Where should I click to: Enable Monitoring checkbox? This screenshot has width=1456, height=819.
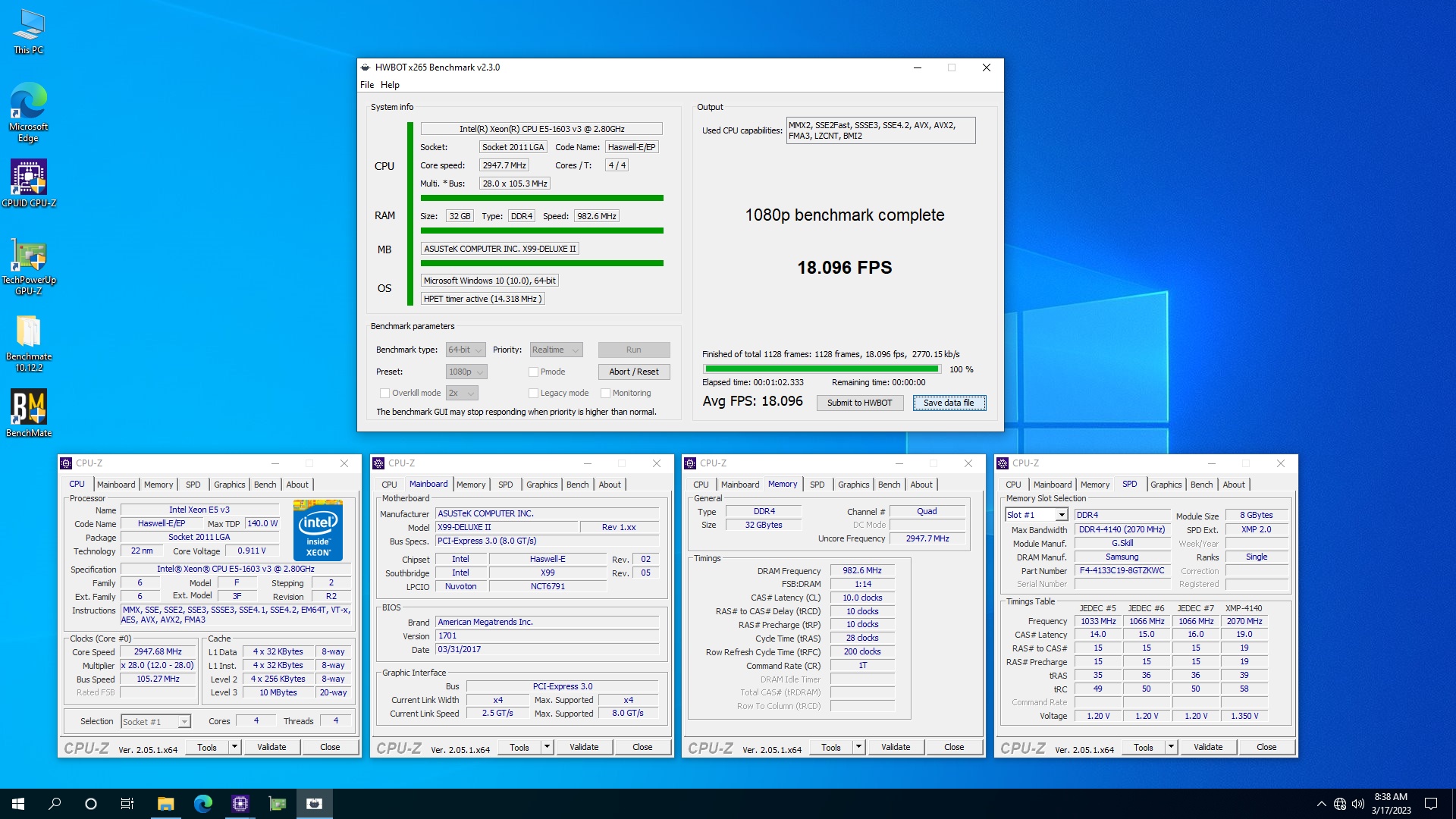605,394
